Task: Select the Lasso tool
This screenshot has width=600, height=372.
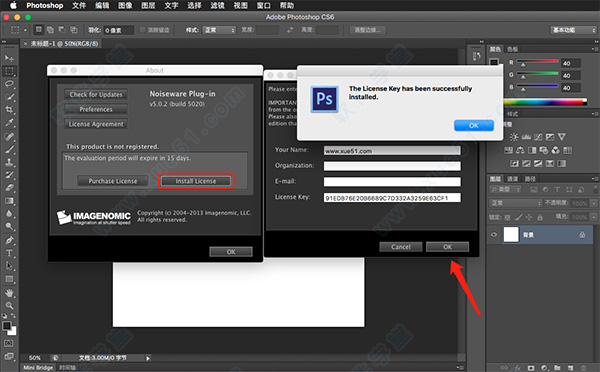Action: click(x=9, y=84)
